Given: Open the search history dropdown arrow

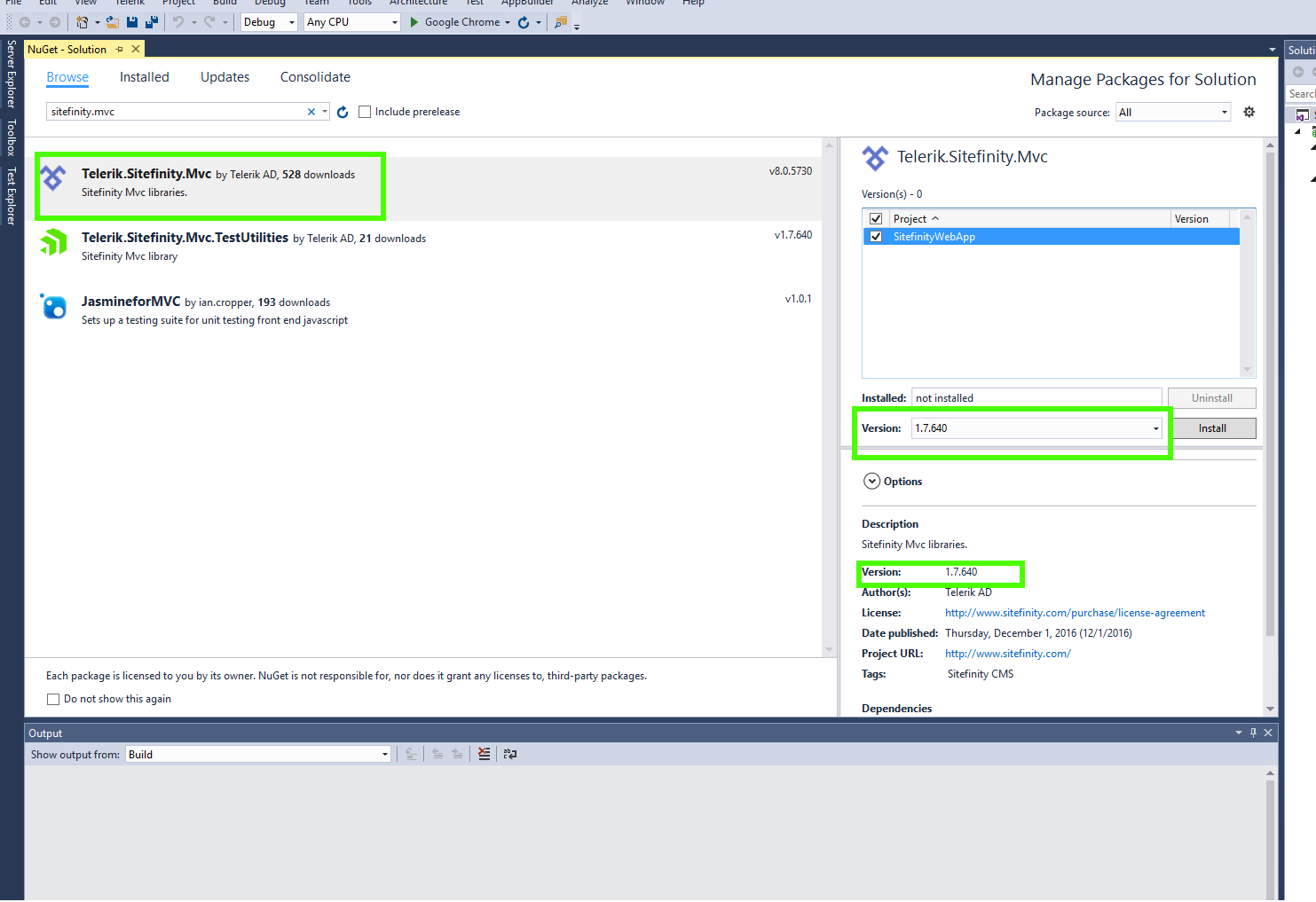Looking at the screenshot, I should coord(325,112).
